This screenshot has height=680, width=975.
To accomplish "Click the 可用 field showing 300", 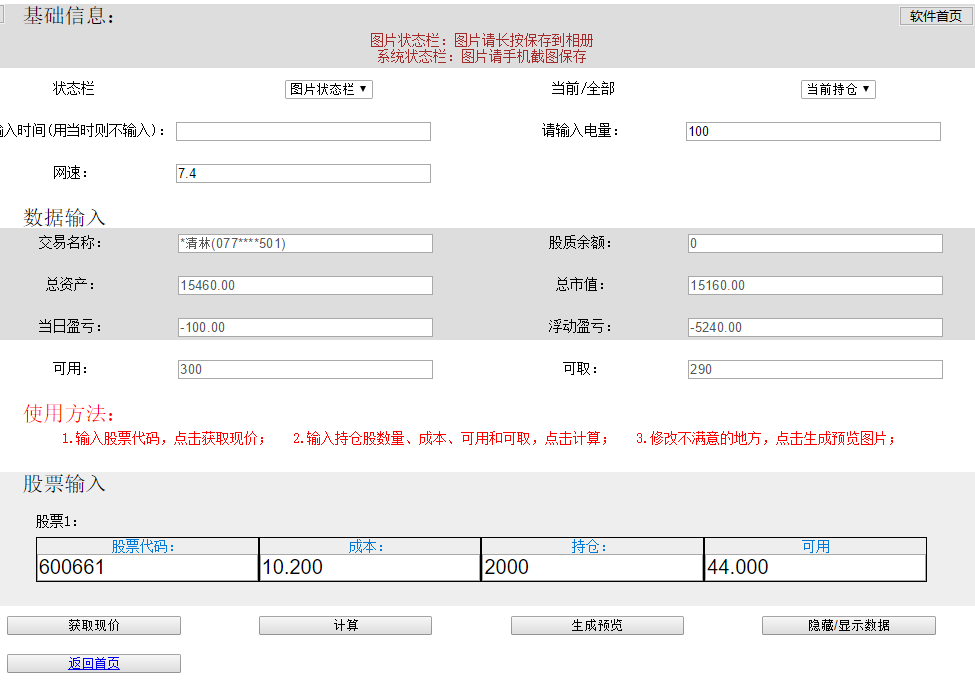I will point(305,369).
